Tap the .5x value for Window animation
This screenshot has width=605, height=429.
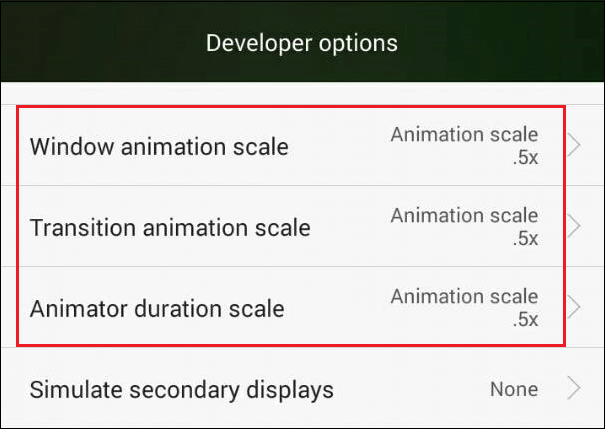click(523, 158)
